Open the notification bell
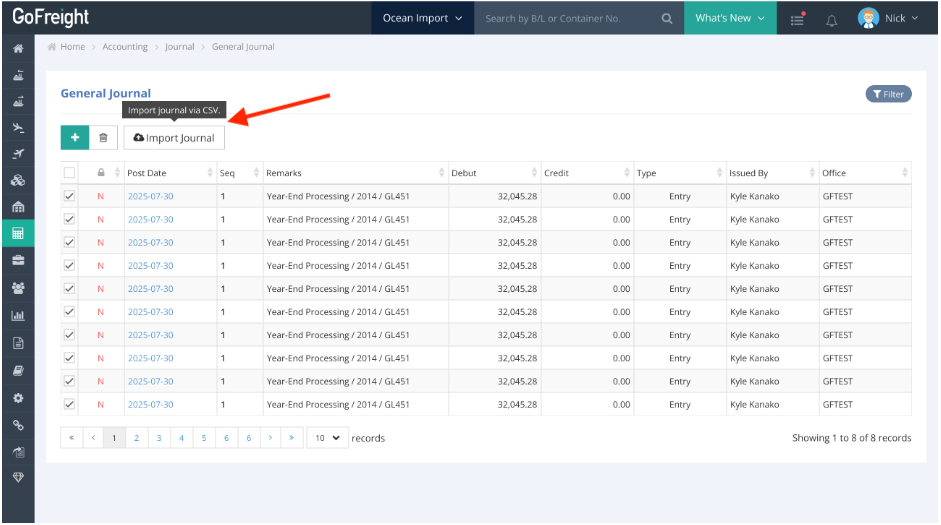941x525 pixels. click(831, 19)
